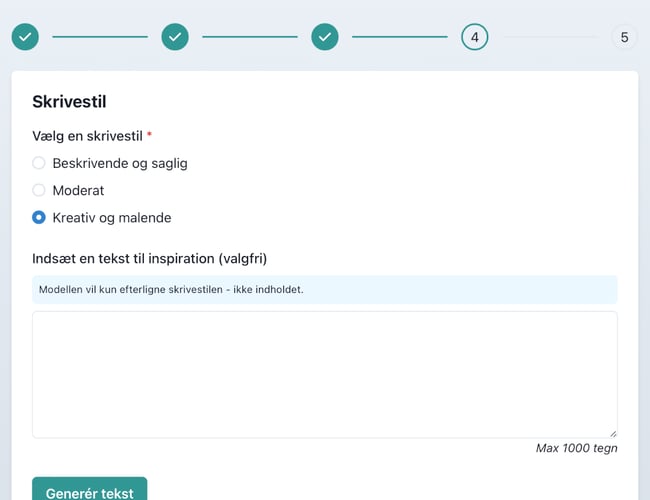The image size is (650, 500).
Task: Click the Skrivestil heading
Action: point(69,102)
